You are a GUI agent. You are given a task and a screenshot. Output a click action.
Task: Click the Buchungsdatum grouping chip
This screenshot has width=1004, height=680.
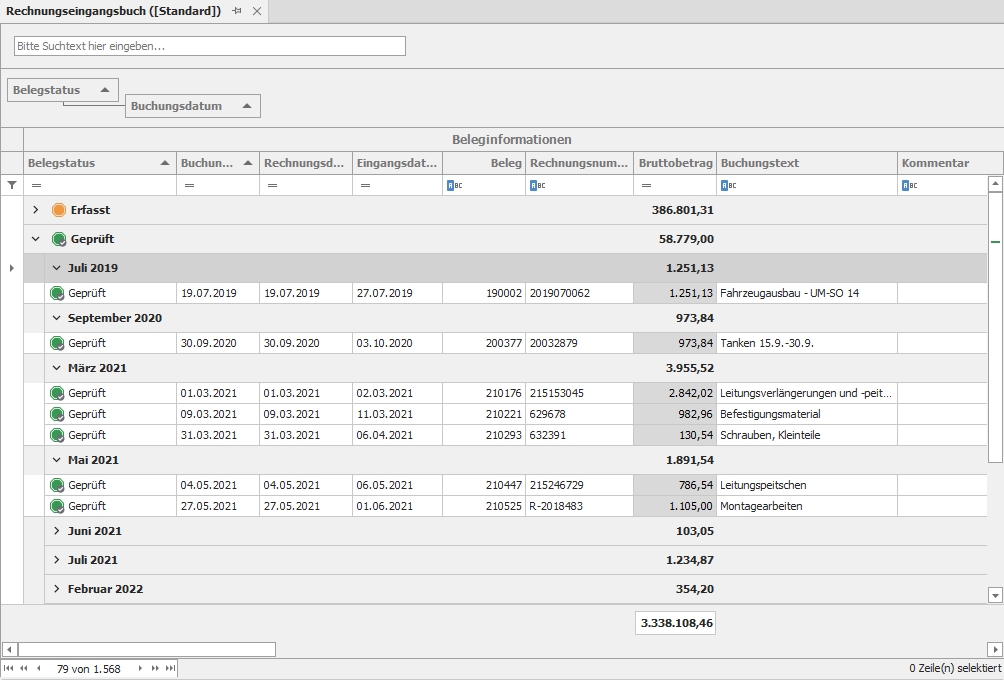[x=192, y=105]
